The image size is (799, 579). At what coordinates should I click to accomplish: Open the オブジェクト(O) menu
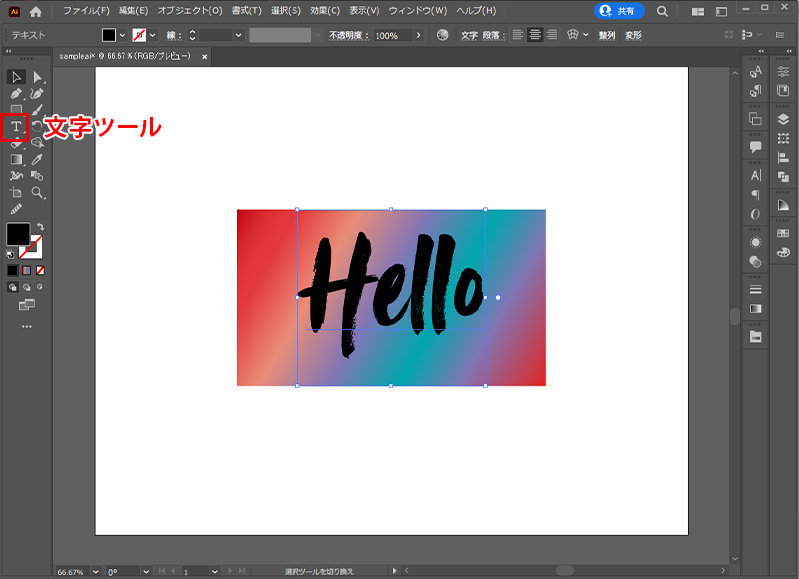pyautogui.click(x=190, y=11)
